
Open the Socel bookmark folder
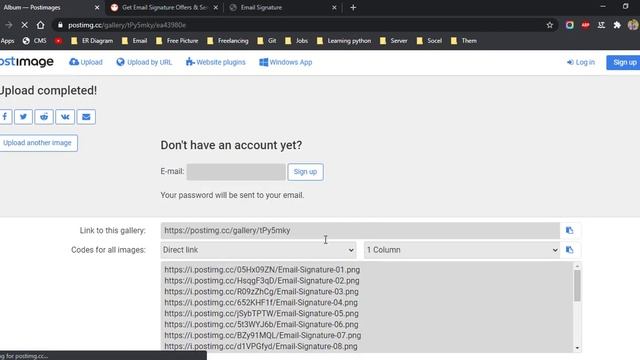429,41
